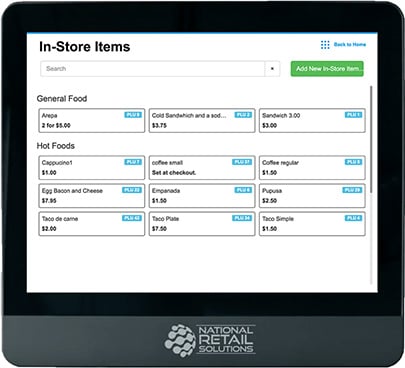Viewport: 405px width, 368px height.
Task: Click the vertical scrollbar of item list
Action: [x=371, y=139]
